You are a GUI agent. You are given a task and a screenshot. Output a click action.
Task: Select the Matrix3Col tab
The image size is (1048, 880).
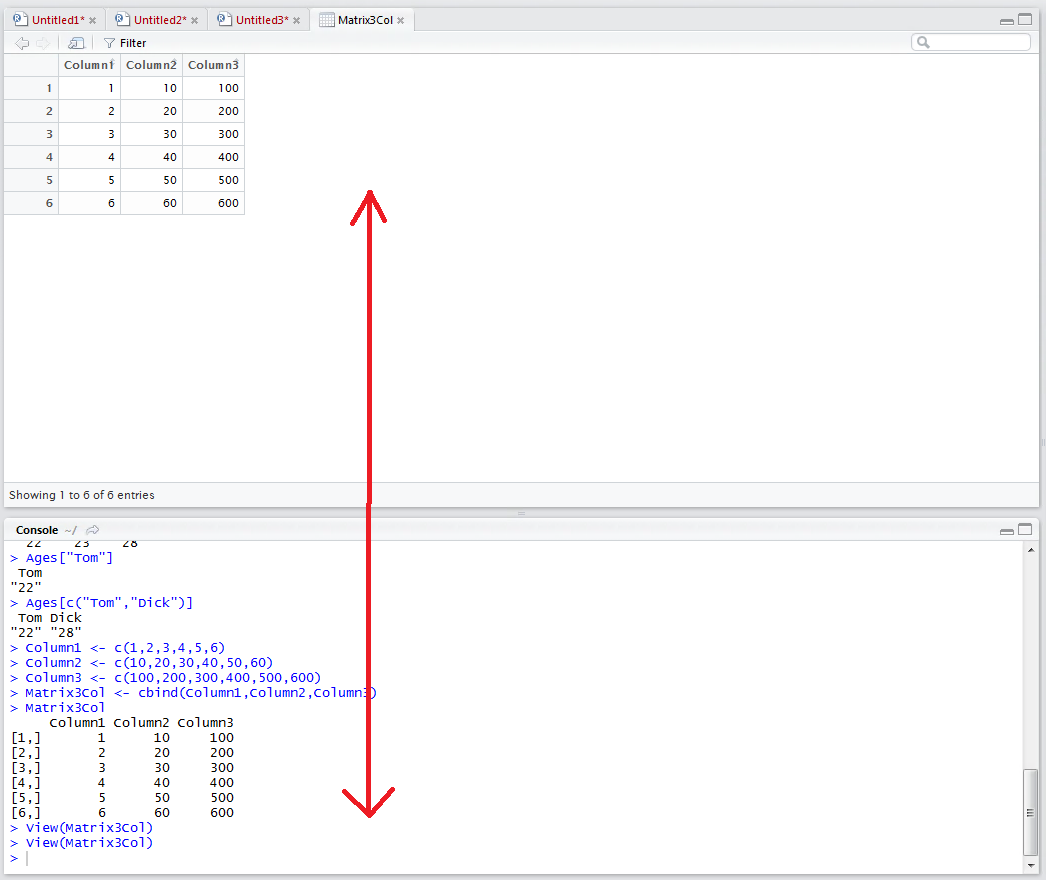point(365,20)
